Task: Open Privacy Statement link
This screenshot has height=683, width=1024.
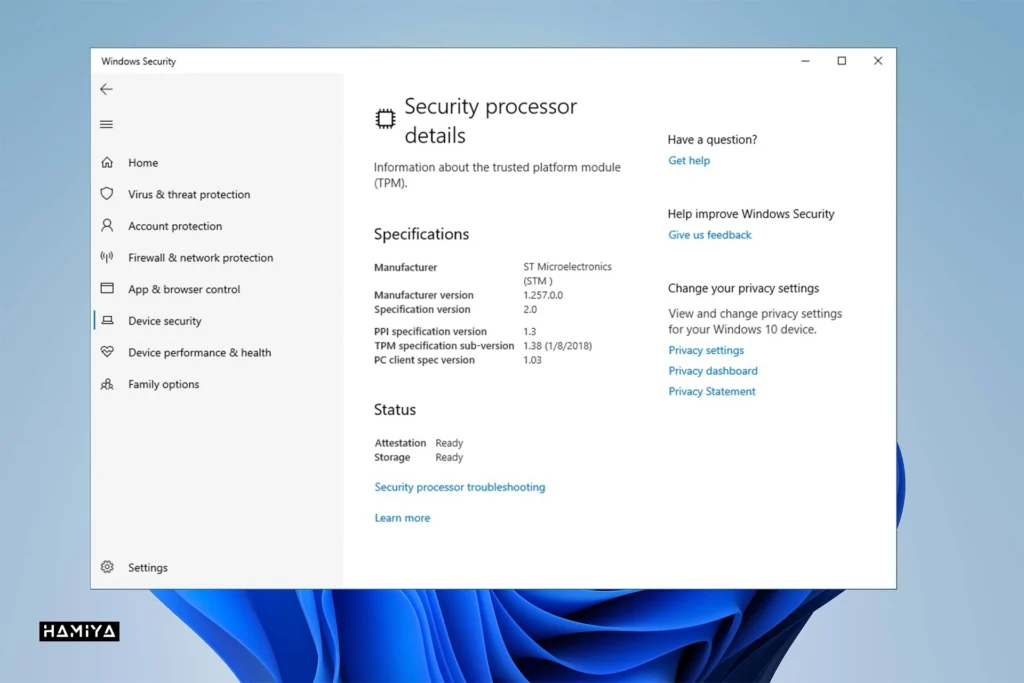Action: point(712,392)
